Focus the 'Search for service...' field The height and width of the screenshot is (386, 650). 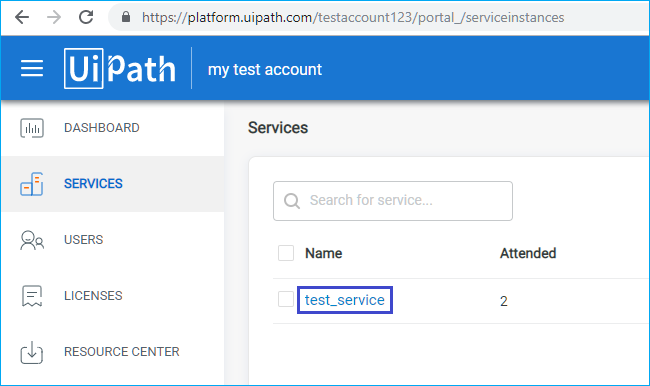point(393,201)
